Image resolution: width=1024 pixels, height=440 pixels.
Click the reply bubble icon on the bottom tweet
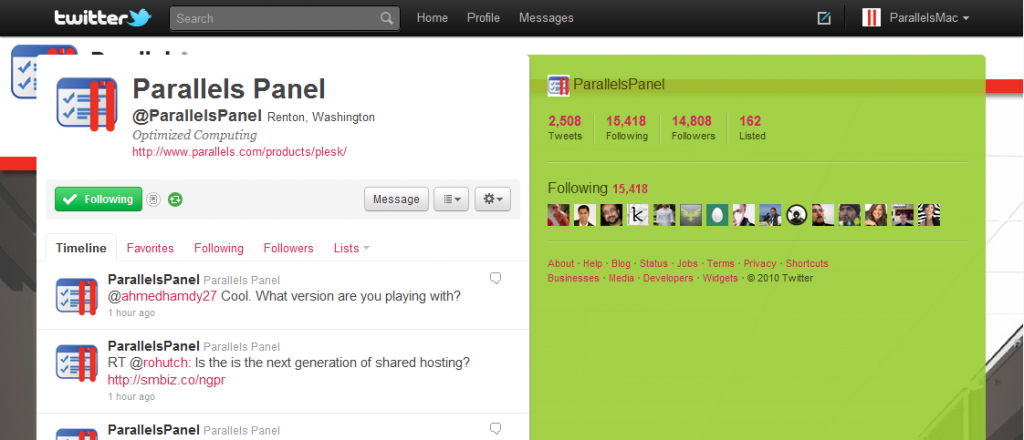point(496,428)
